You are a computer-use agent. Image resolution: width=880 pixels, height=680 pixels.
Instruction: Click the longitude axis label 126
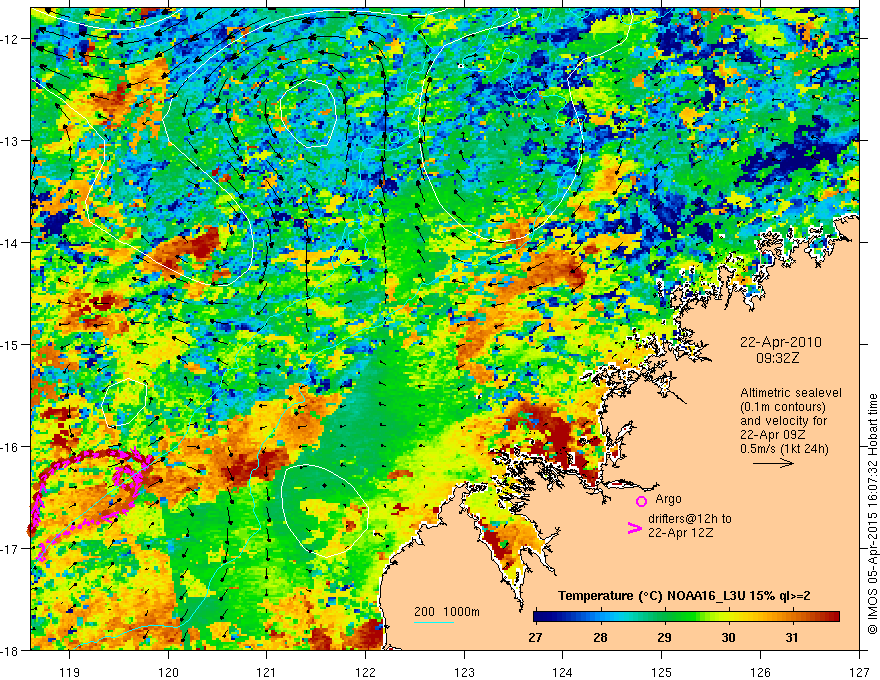click(x=760, y=673)
